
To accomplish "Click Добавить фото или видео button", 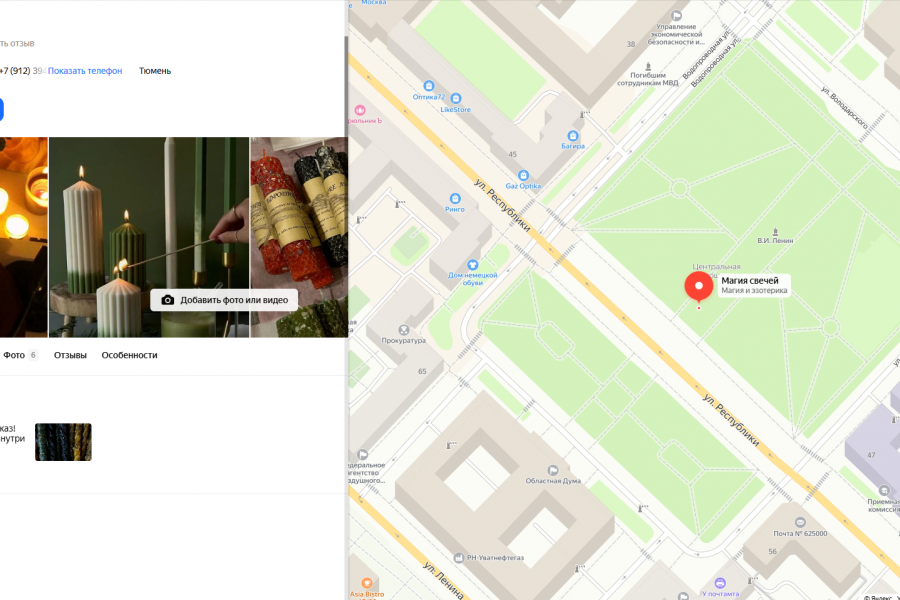I will 224,300.
